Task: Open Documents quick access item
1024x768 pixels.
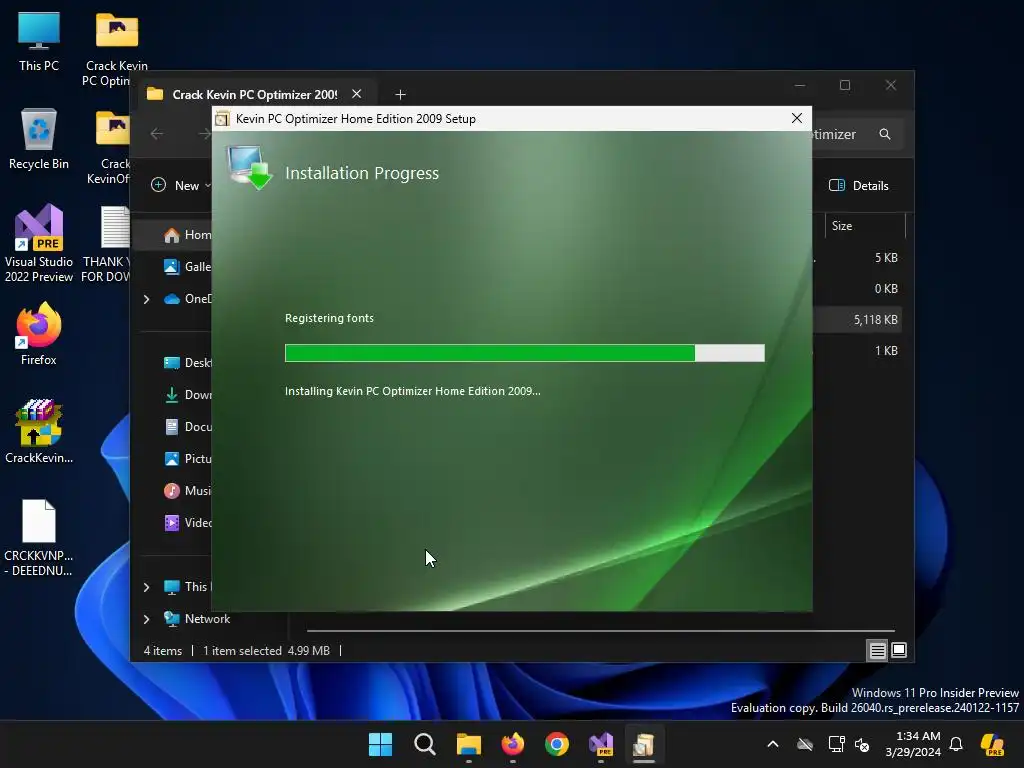Action: tap(187, 426)
